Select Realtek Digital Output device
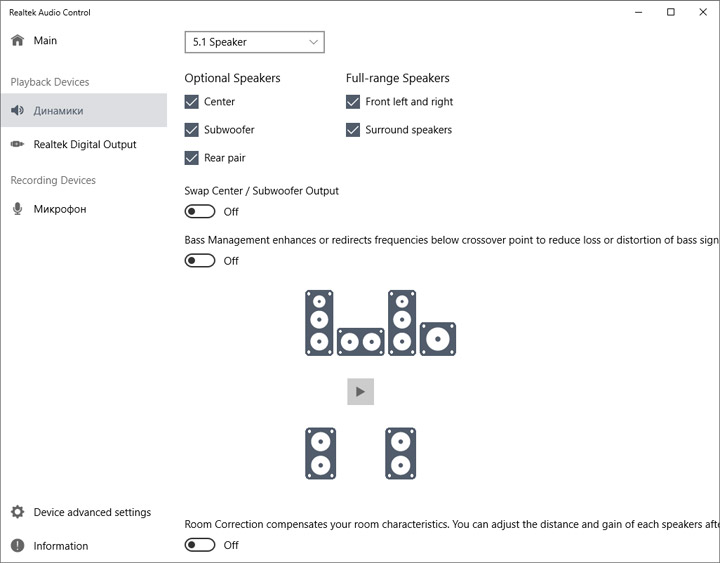Viewport: 720px width, 563px height. point(84,144)
